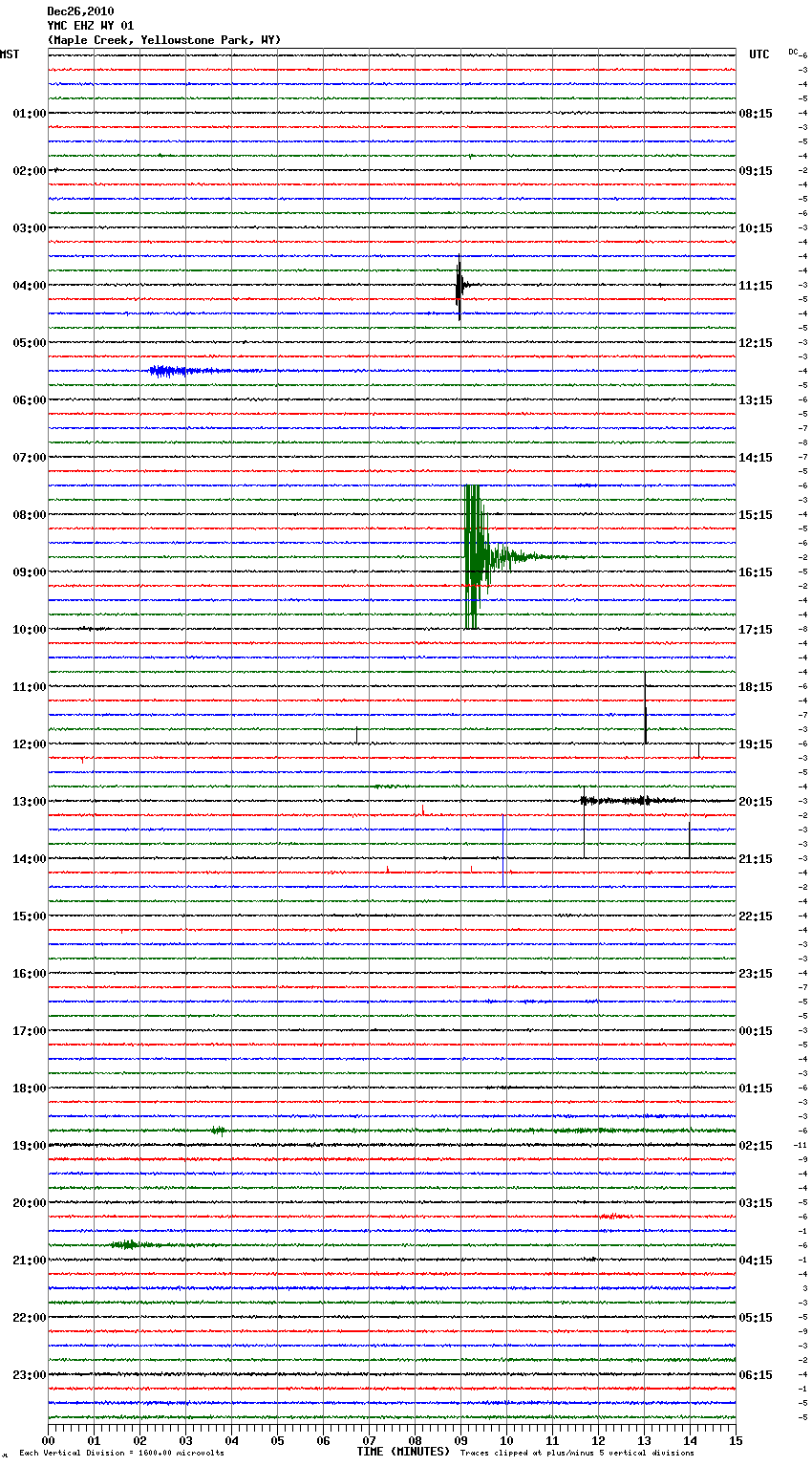Select the 21:00 MST time label
812x1466 pixels.
(x=29, y=1261)
